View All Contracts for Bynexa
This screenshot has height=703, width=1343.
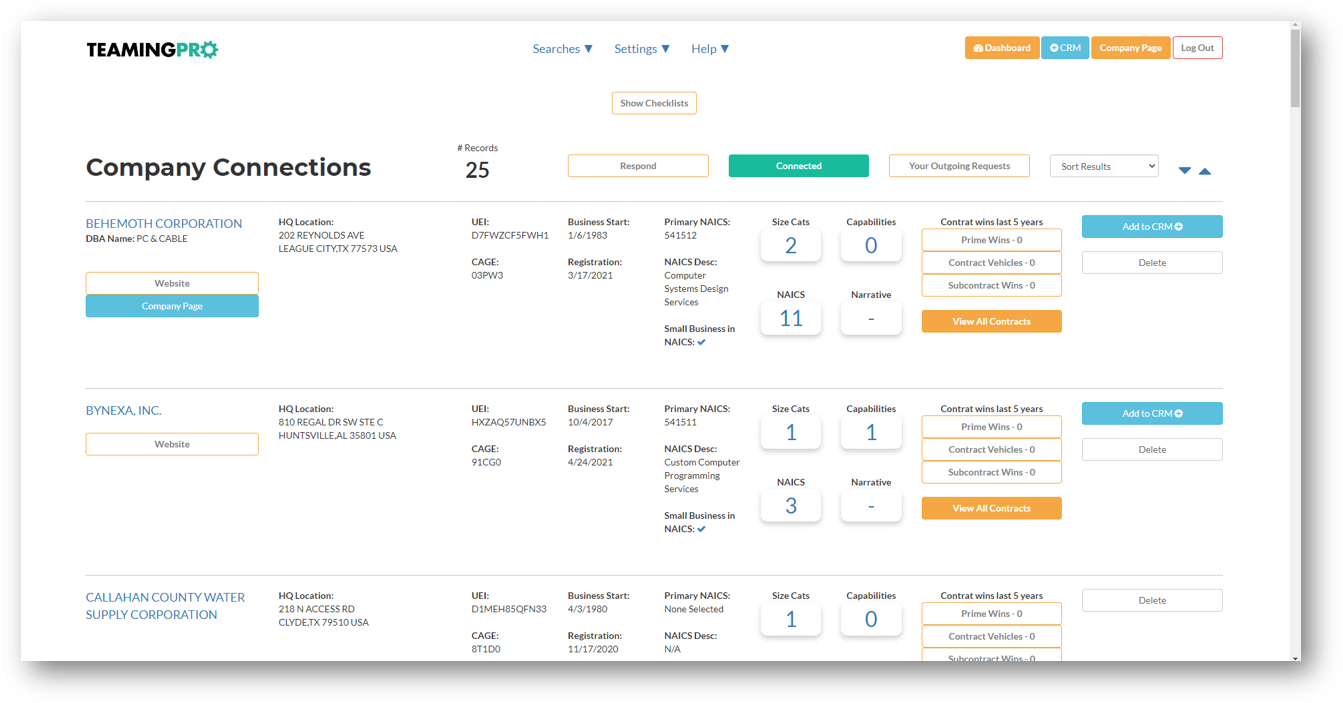991,508
